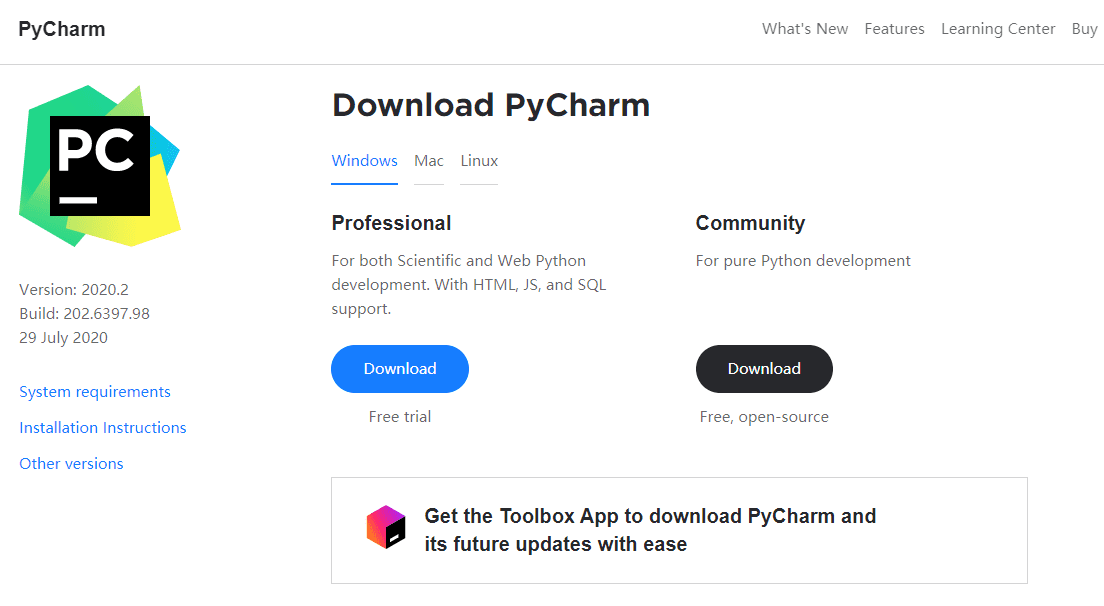Open the System requirements link

[95, 392]
